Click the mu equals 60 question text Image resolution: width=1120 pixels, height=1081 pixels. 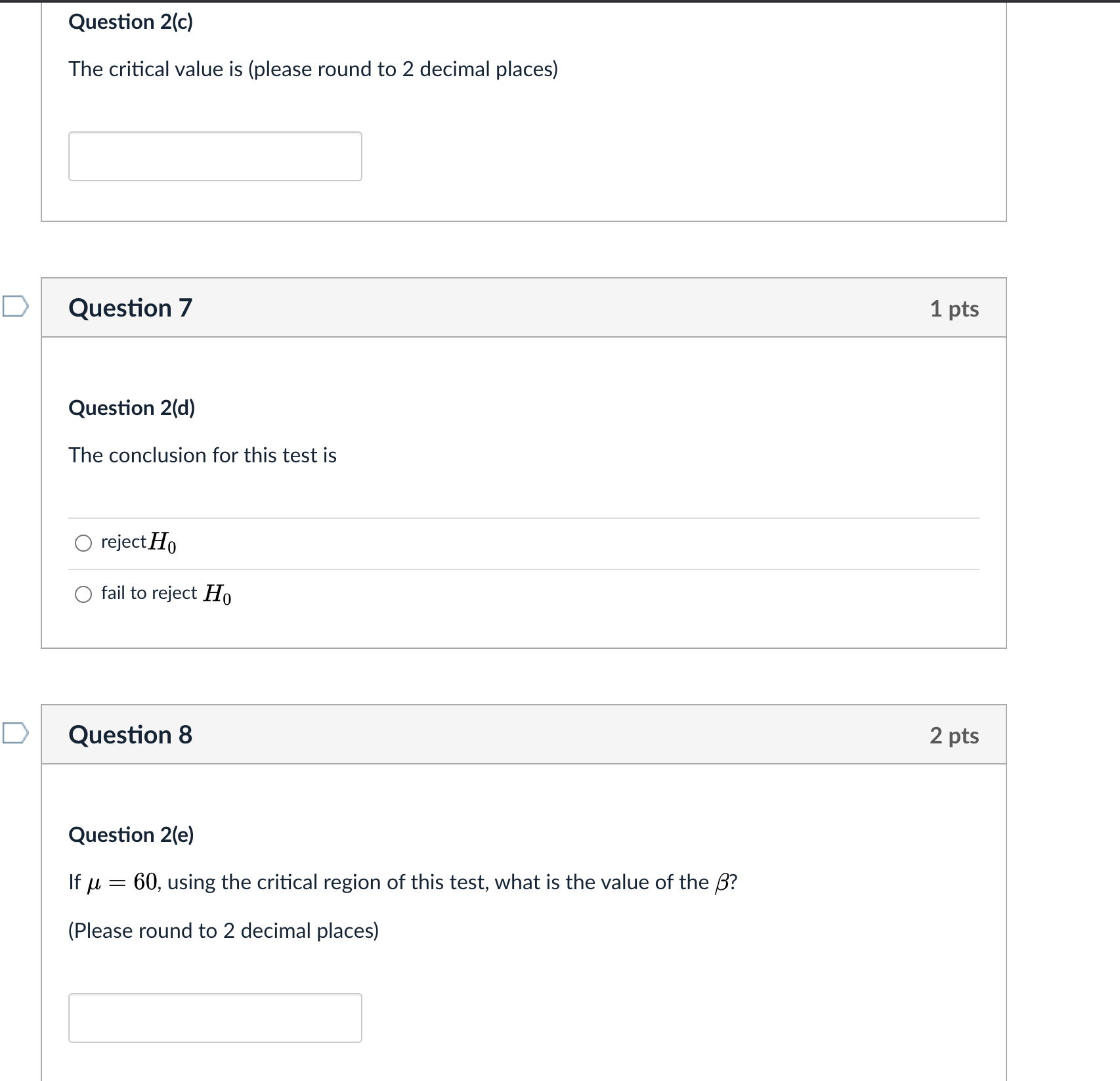tap(402, 882)
